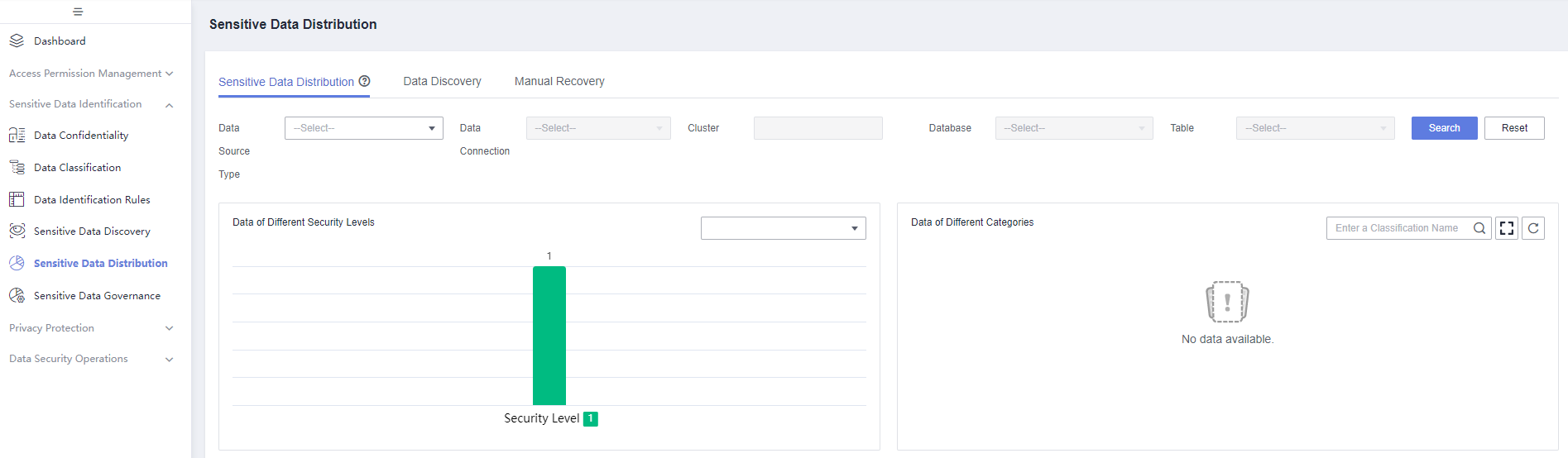The image size is (1568, 458).
Task: Switch to the Data Discovery tab
Action: (x=442, y=81)
